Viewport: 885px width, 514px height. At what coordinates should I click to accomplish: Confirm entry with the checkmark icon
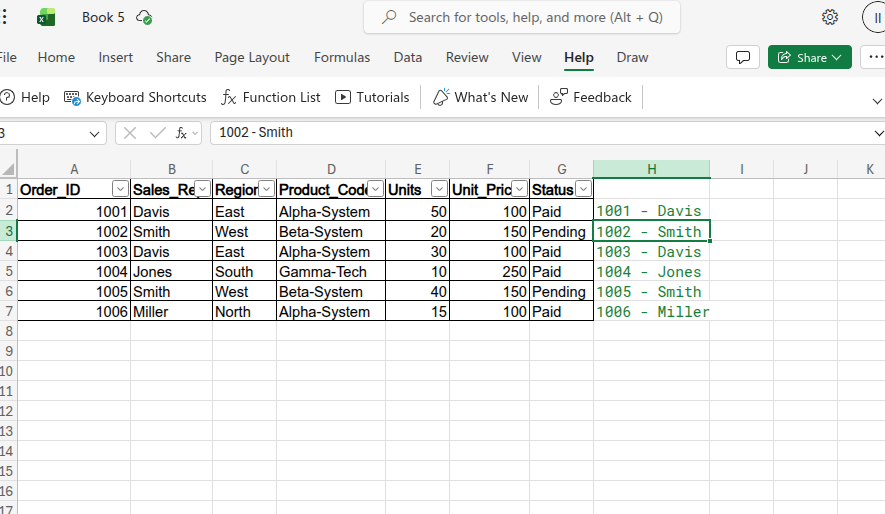157,133
